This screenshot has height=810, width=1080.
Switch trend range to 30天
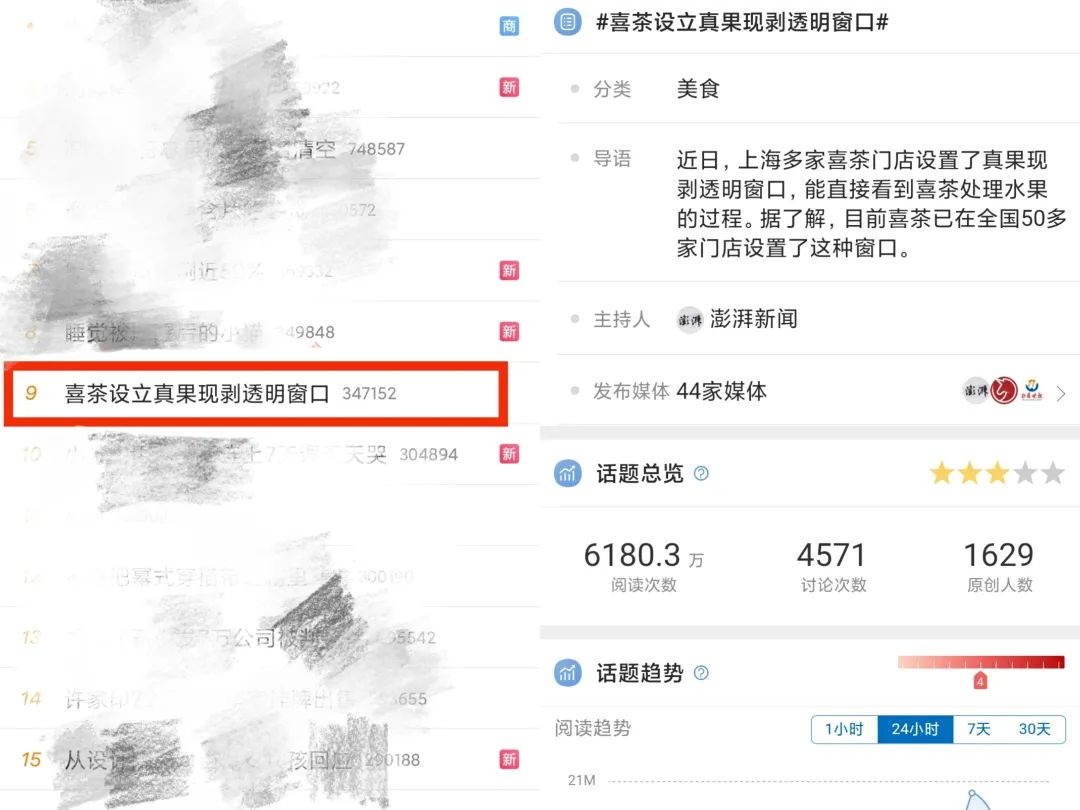[1035, 729]
